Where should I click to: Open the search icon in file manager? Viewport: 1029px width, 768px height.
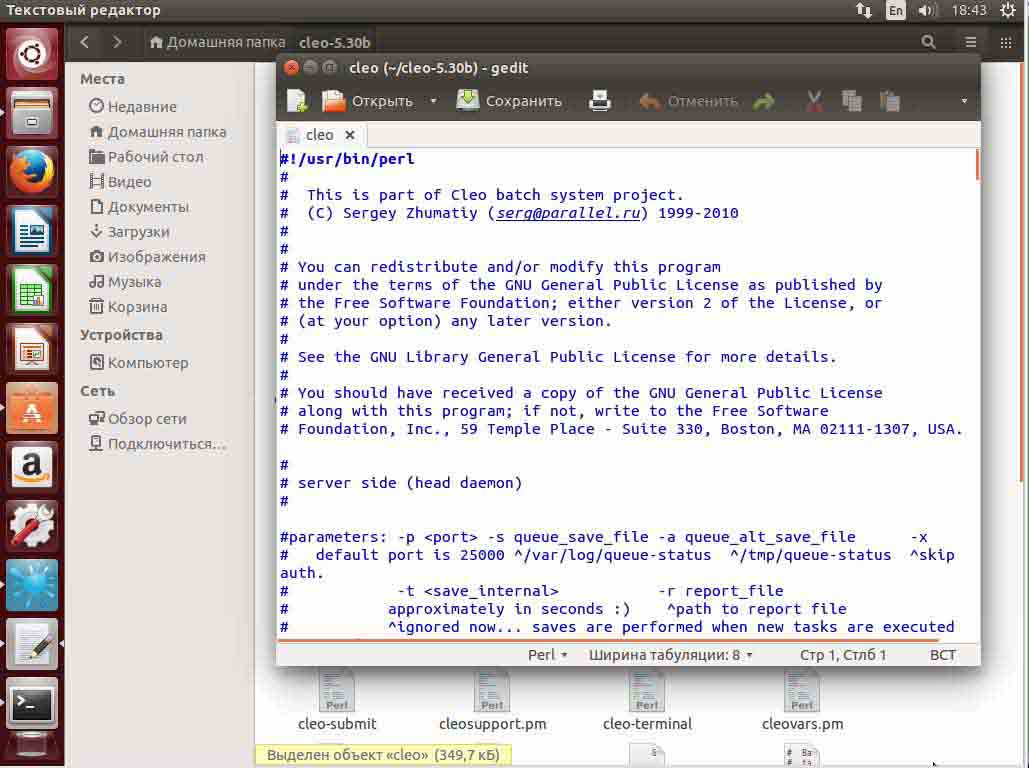928,42
